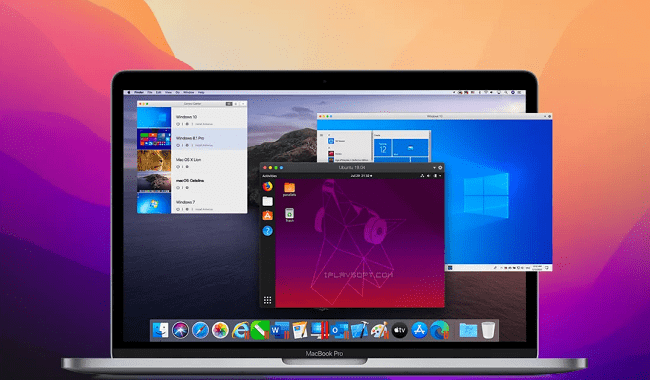Open Edit menu in menu bar
650x380 pixels.
click(158, 92)
